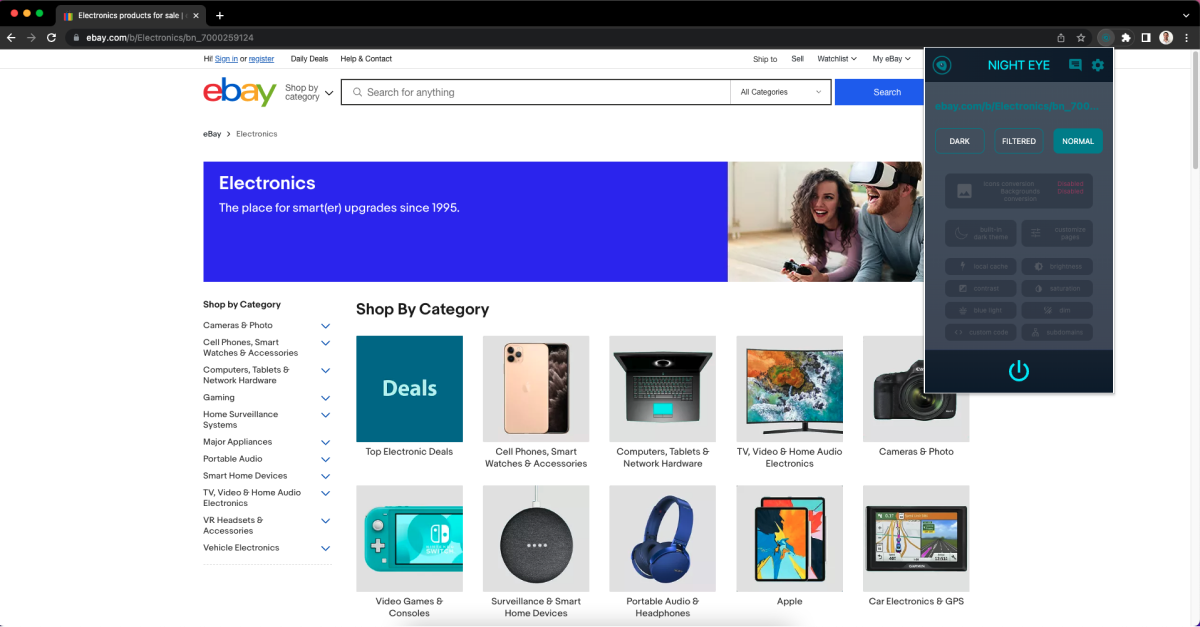Click the eBay logo
The width and height of the screenshot is (1200, 627).
(x=240, y=92)
